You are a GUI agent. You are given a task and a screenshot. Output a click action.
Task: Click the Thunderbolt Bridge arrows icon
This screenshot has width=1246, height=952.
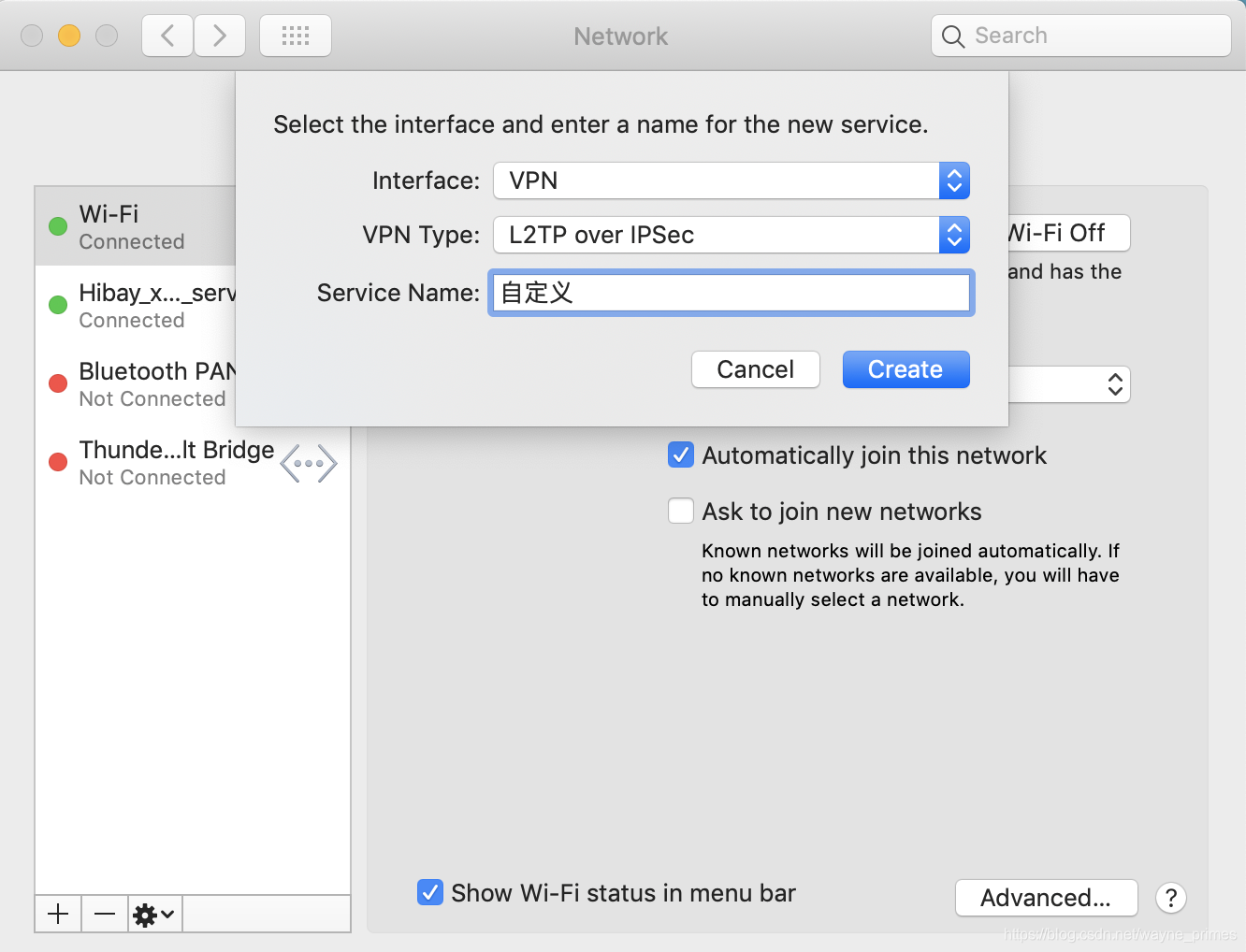click(309, 463)
